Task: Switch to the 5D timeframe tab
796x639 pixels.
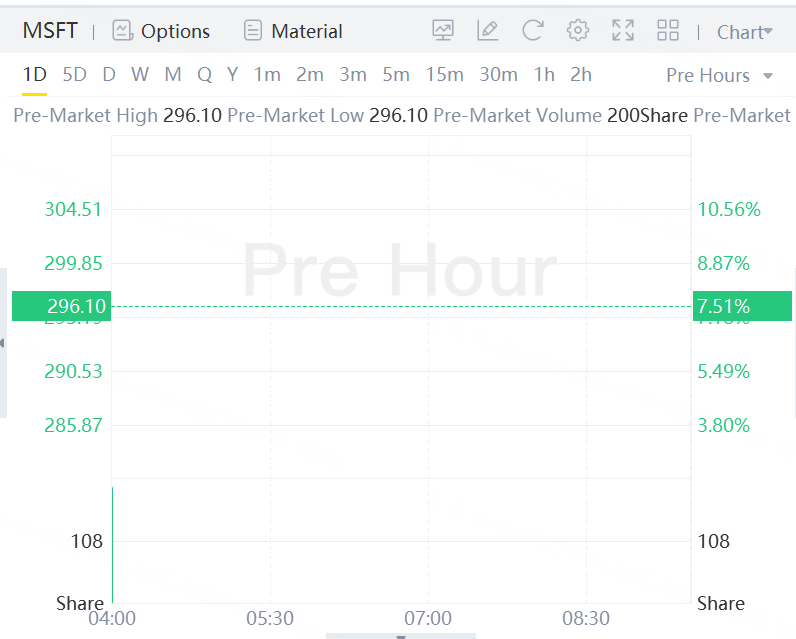Action: click(x=74, y=75)
